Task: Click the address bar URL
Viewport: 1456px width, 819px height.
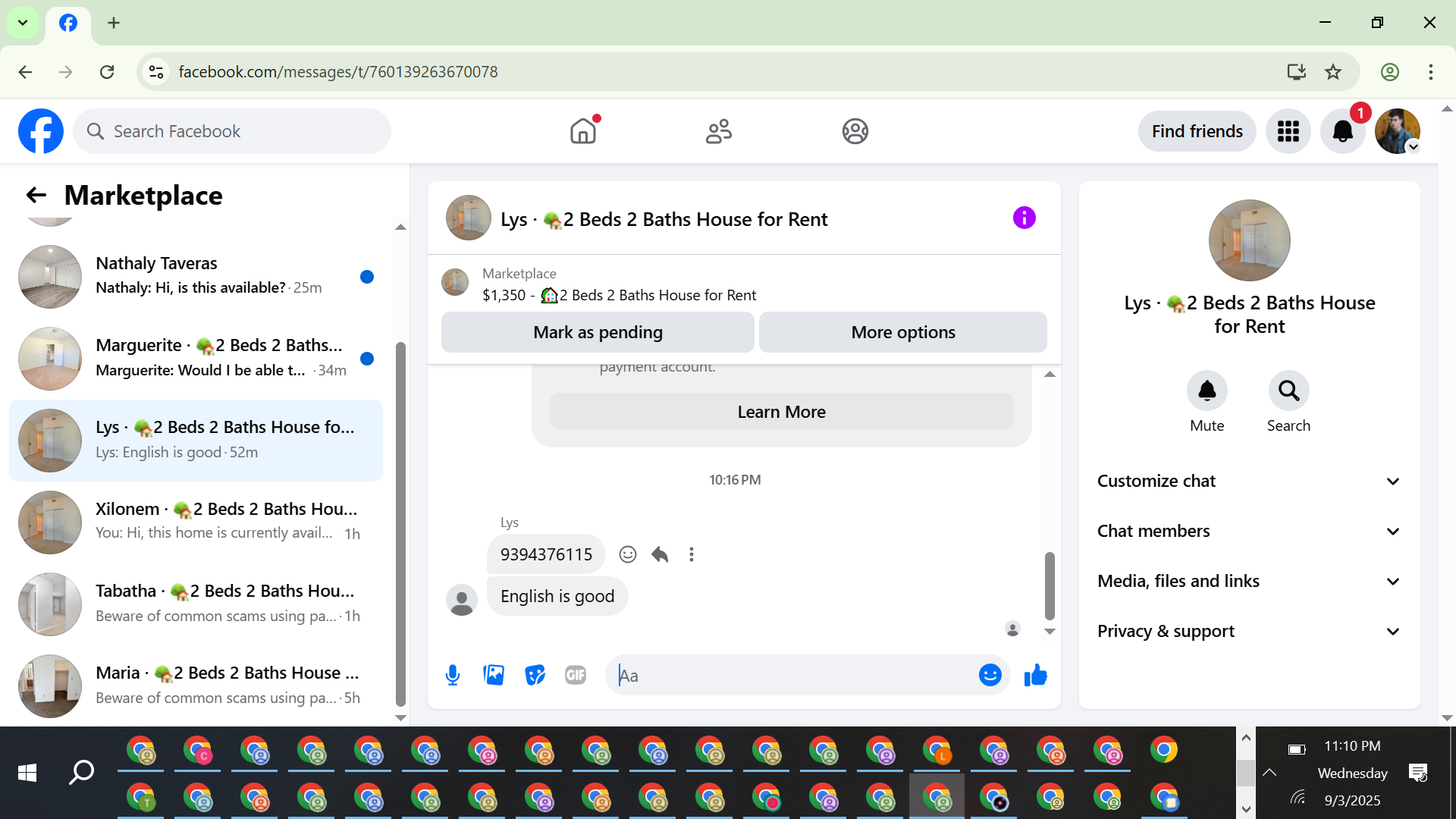Action: tap(338, 72)
